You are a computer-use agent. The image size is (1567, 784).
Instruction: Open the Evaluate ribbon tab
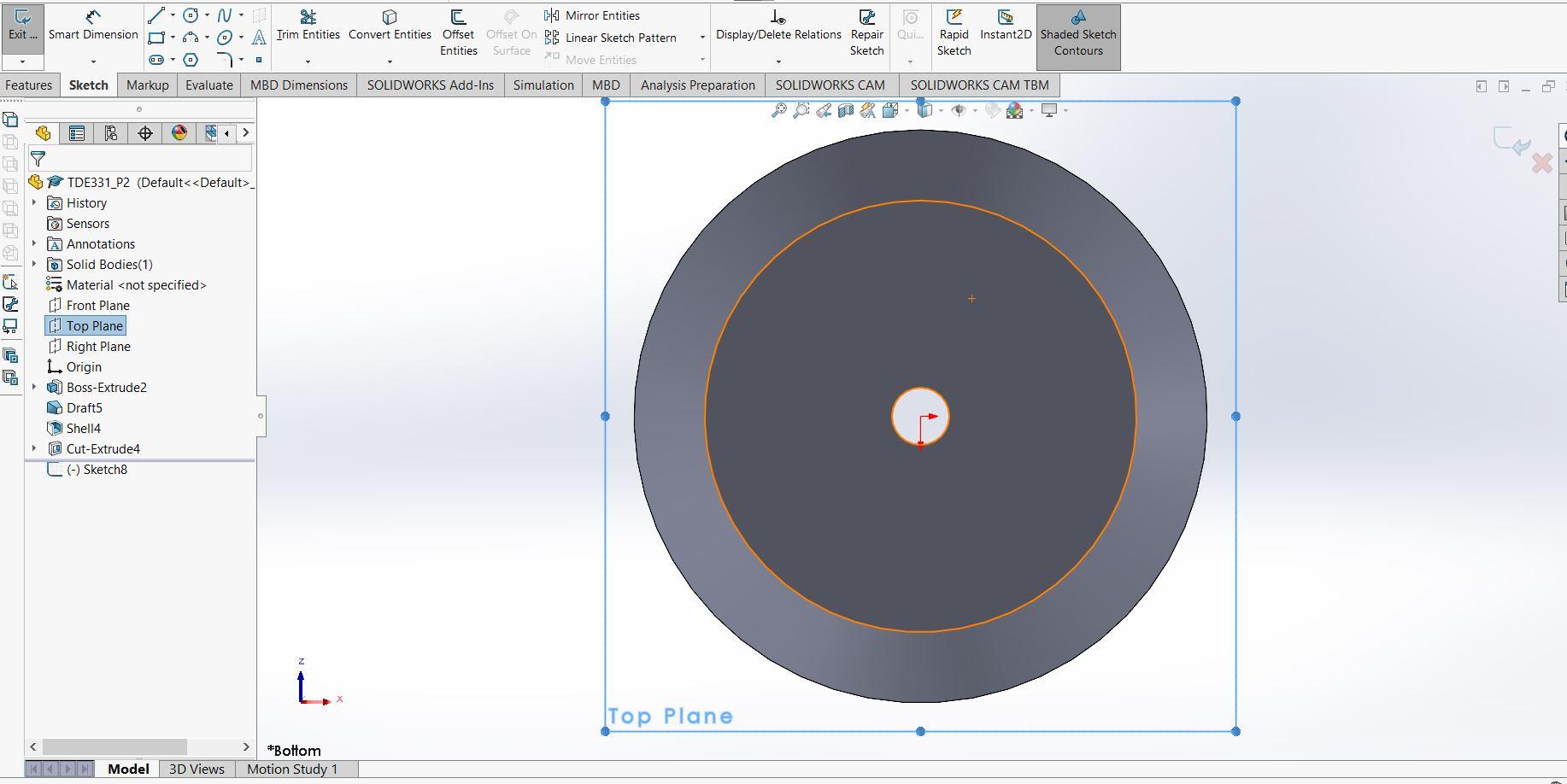point(209,85)
